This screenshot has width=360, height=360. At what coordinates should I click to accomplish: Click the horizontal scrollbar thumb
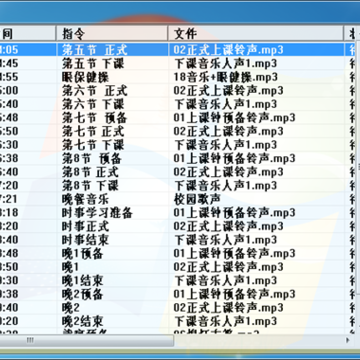[x=87, y=340]
